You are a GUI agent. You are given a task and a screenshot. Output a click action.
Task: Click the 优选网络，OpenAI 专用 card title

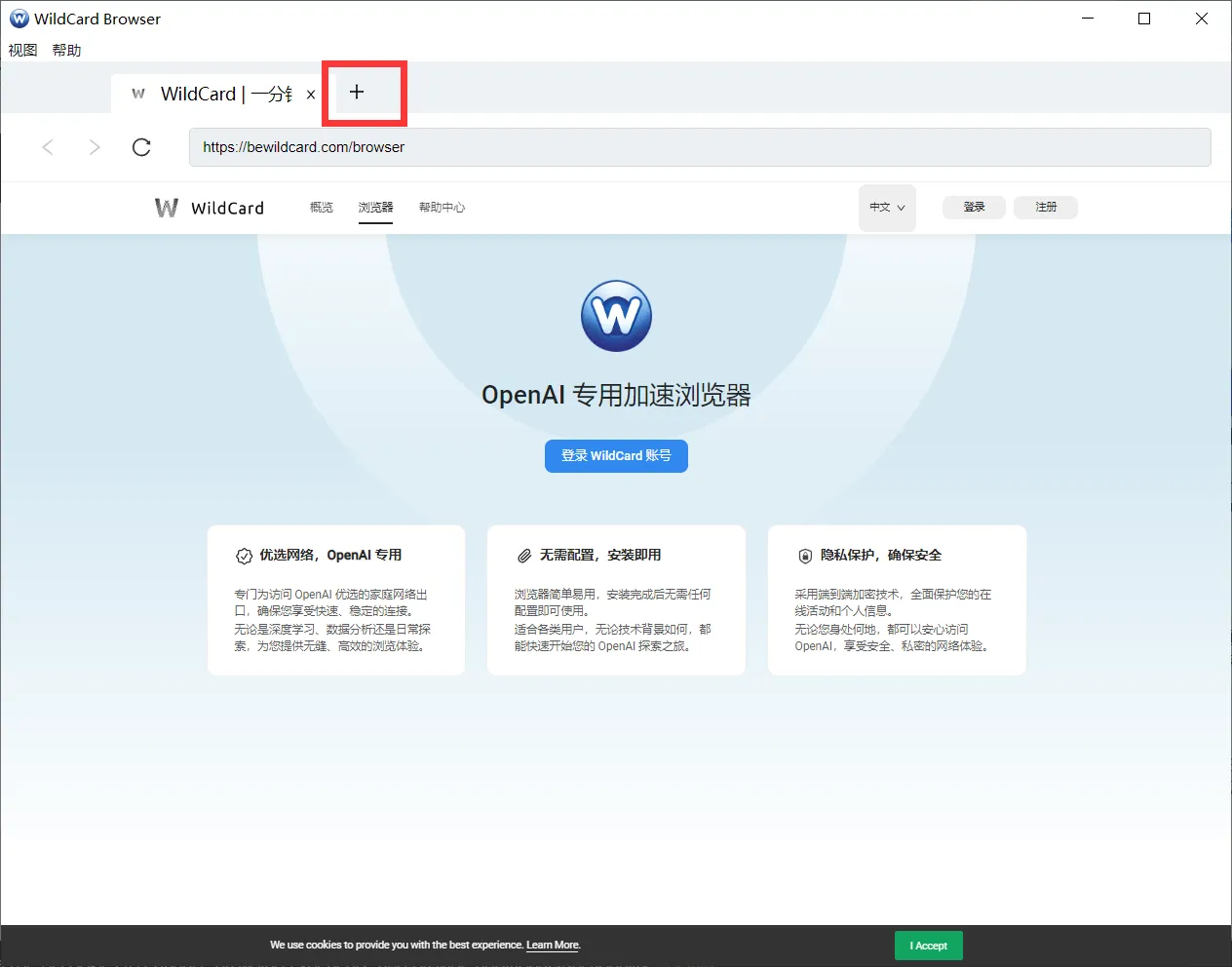coord(330,556)
